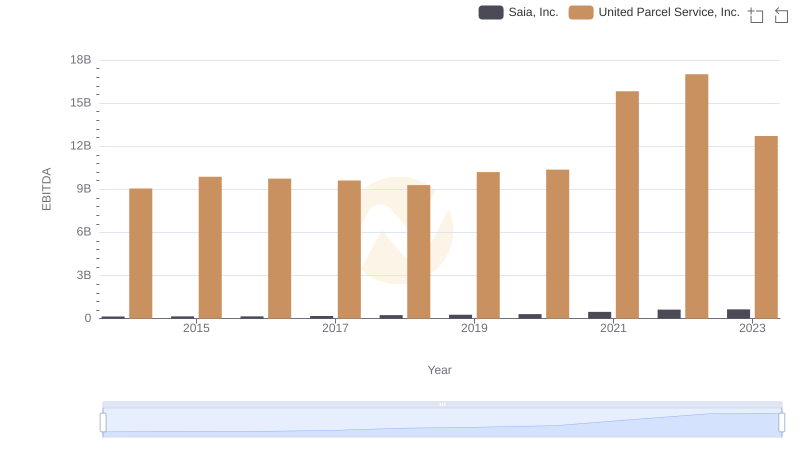This screenshot has width=800, height=461.
Task: Click the Saia bar for 2022
Action: tap(669, 314)
